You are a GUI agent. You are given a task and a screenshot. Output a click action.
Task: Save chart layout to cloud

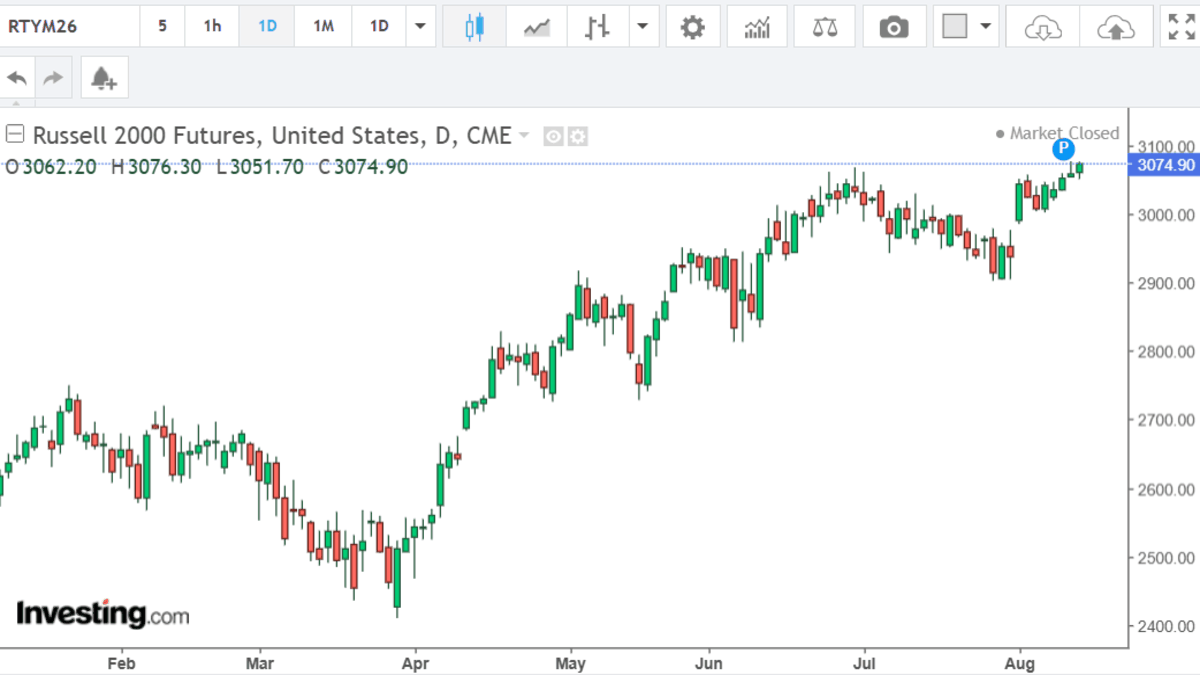pyautogui.click(x=1115, y=28)
